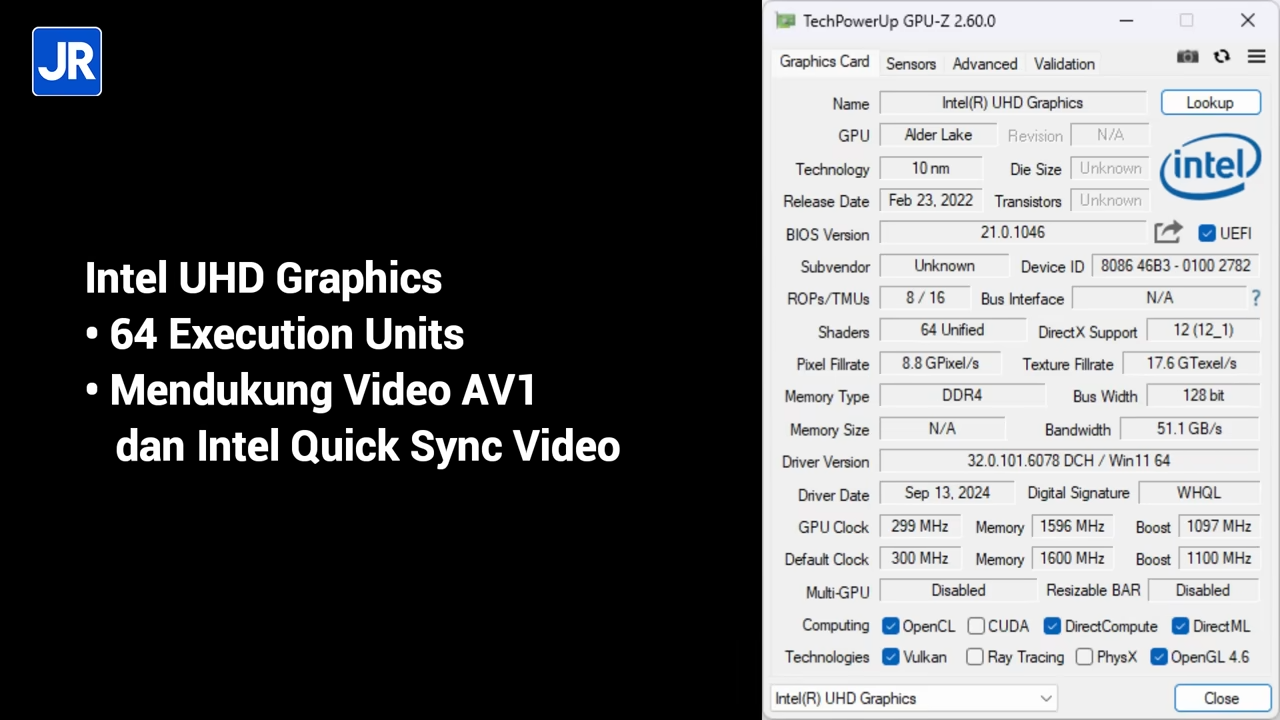Screen dimensions: 1280x720
Task: Open the hamburger menu icon
Action: coord(1256,57)
